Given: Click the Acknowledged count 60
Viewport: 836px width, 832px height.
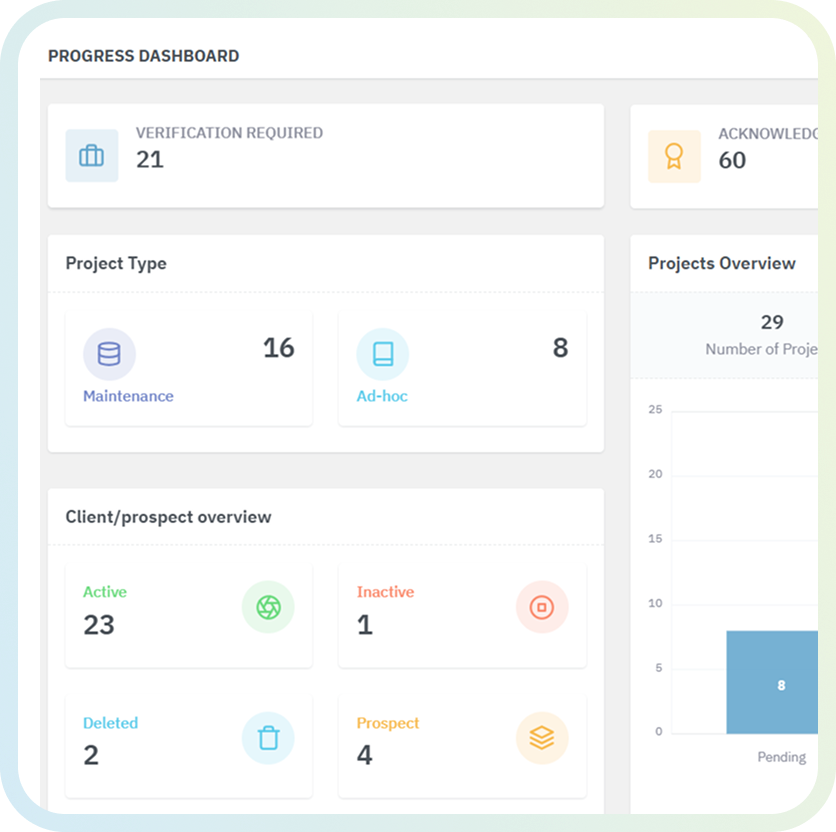Looking at the screenshot, I should (732, 161).
